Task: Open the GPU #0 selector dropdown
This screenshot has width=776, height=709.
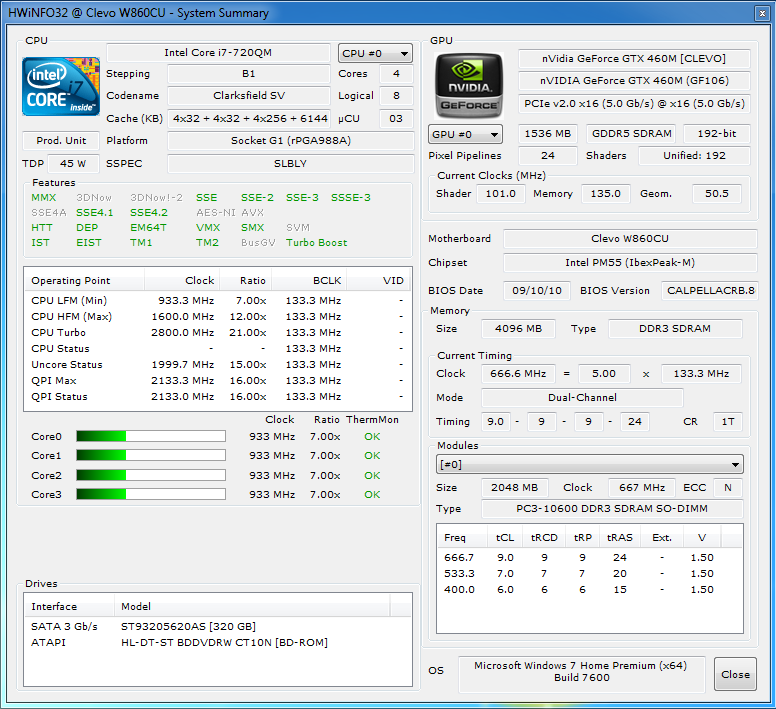Action: [465, 134]
